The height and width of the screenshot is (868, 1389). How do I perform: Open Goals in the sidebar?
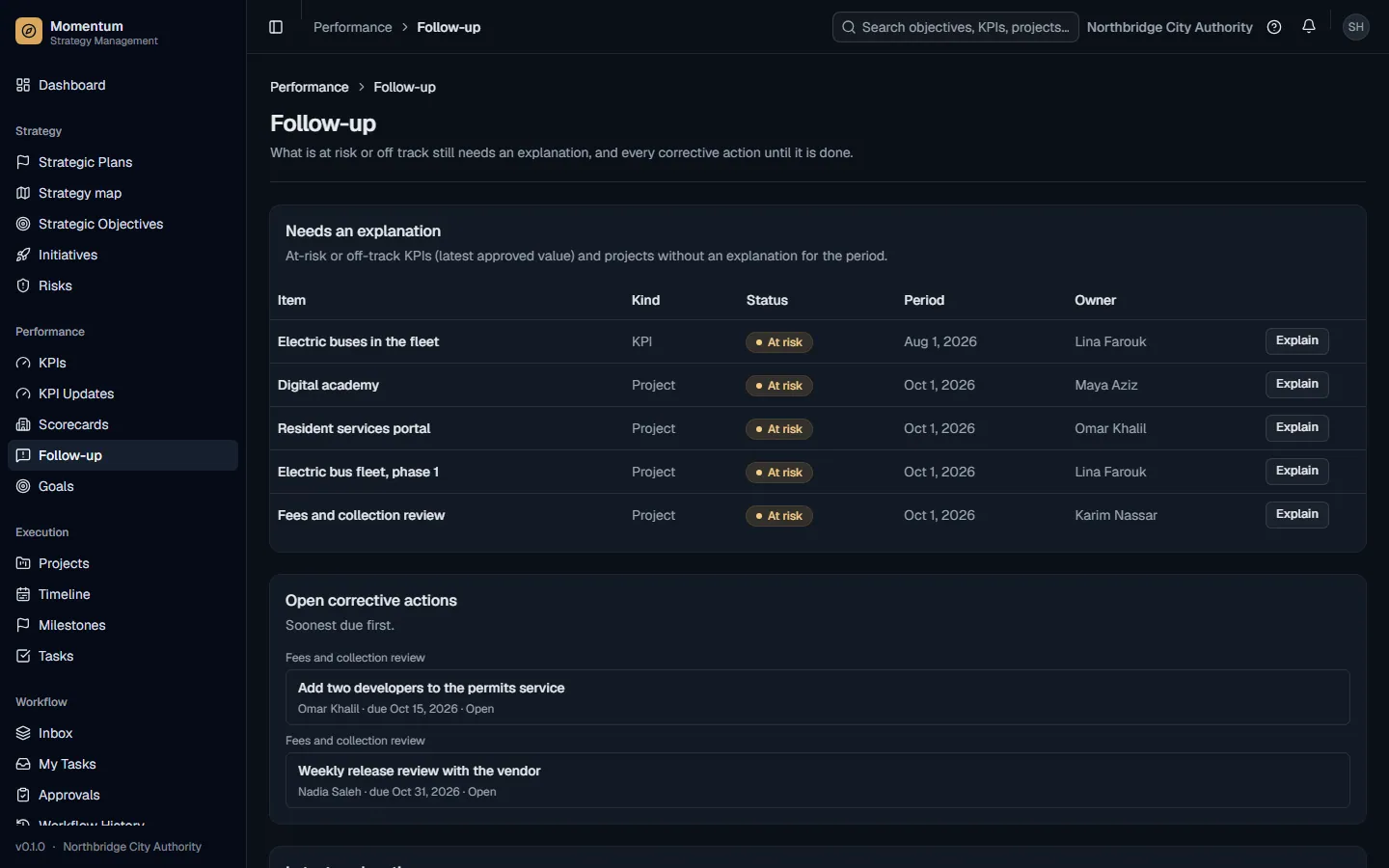click(123, 486)
